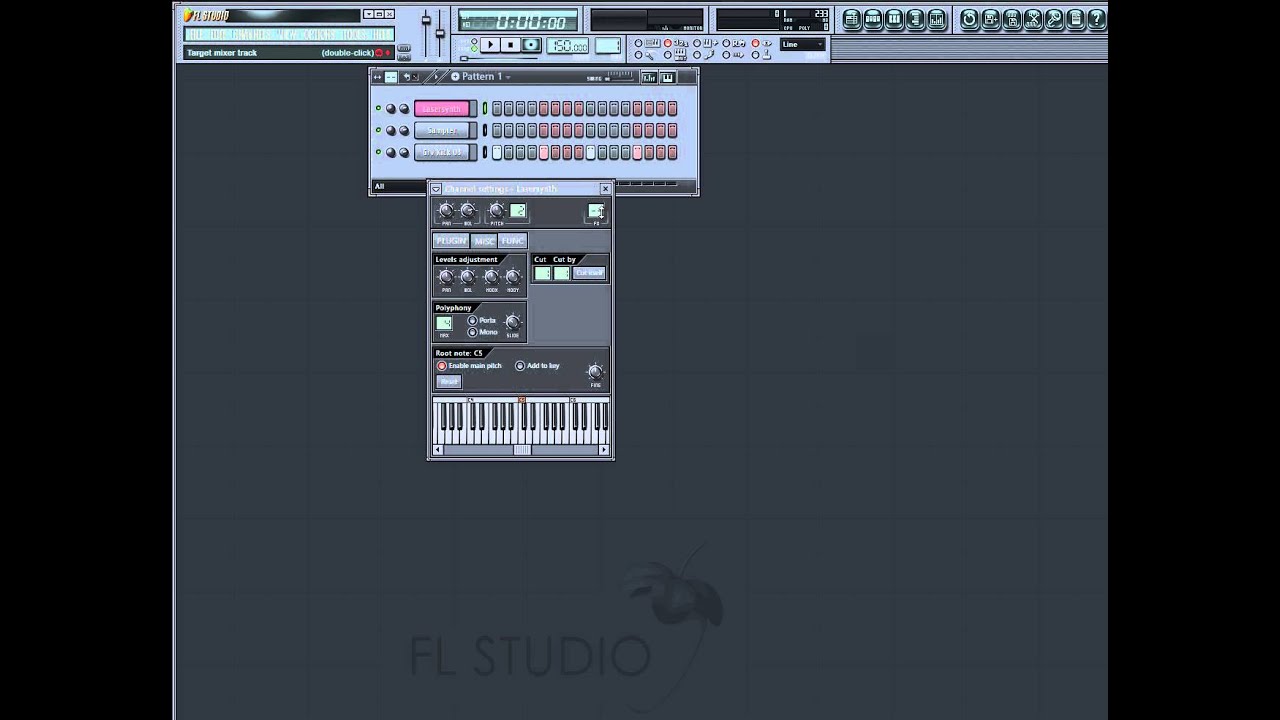This screenshot has width=1280, height=720.
Task: Click the Undo history circular arrow icon
Action: tap(969, 19)
